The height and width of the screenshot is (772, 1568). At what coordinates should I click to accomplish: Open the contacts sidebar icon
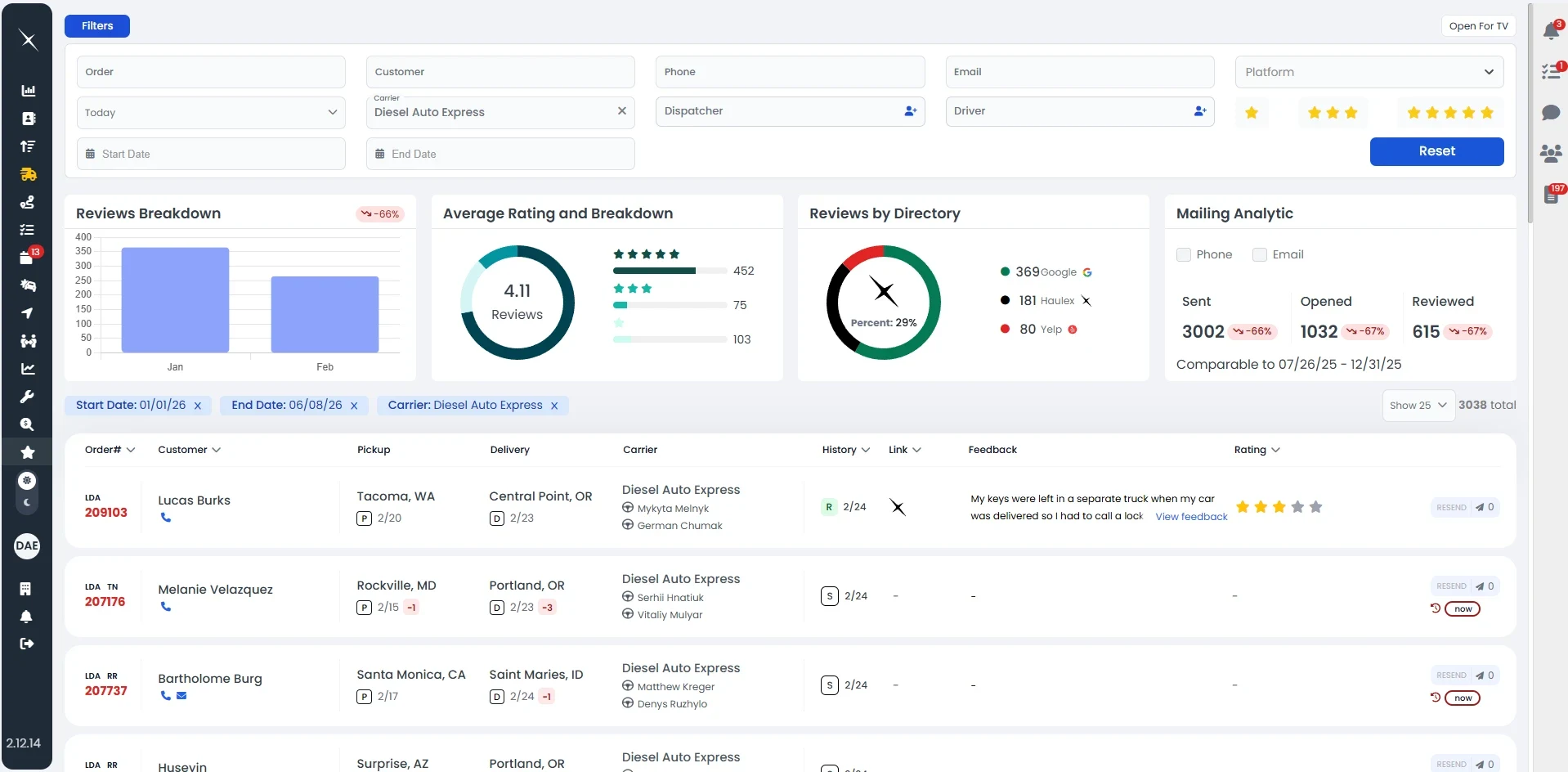[x=28, y=119]
